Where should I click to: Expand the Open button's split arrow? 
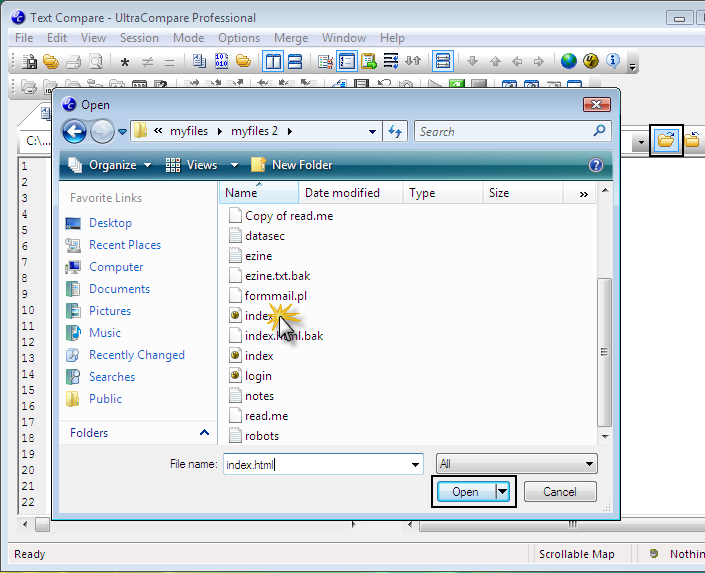point(502,492)
